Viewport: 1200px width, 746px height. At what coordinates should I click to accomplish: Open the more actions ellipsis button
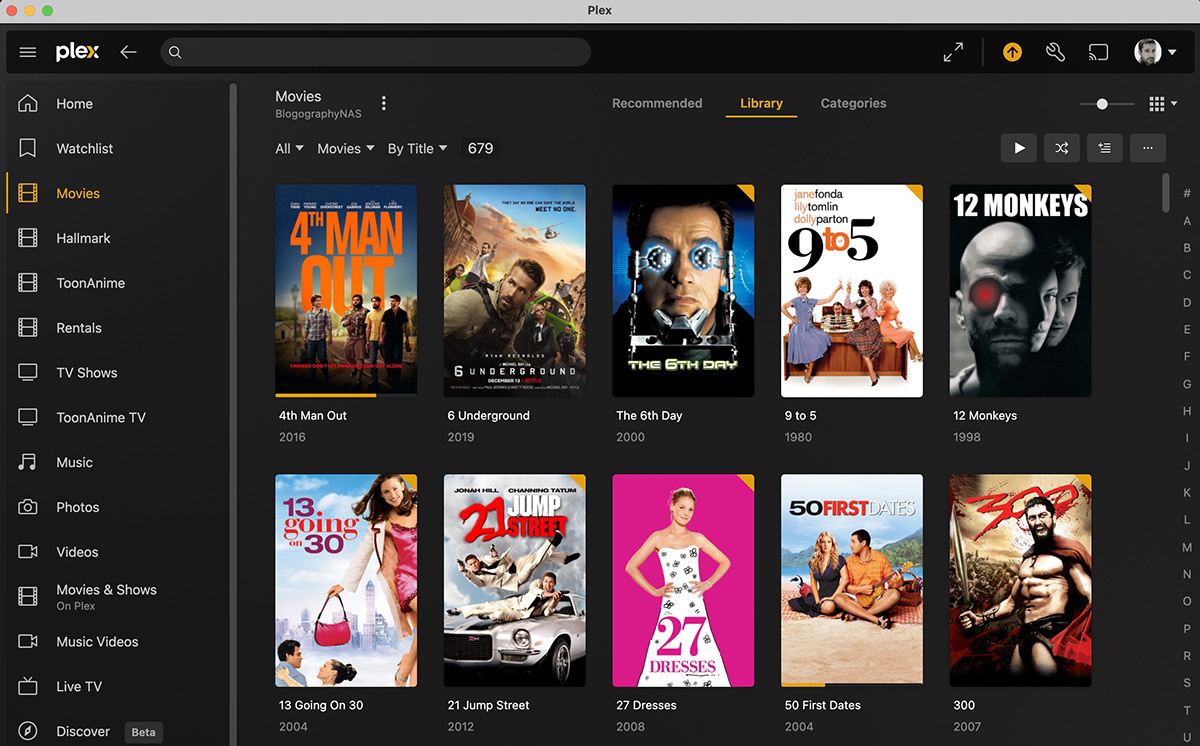point(1148,148)
